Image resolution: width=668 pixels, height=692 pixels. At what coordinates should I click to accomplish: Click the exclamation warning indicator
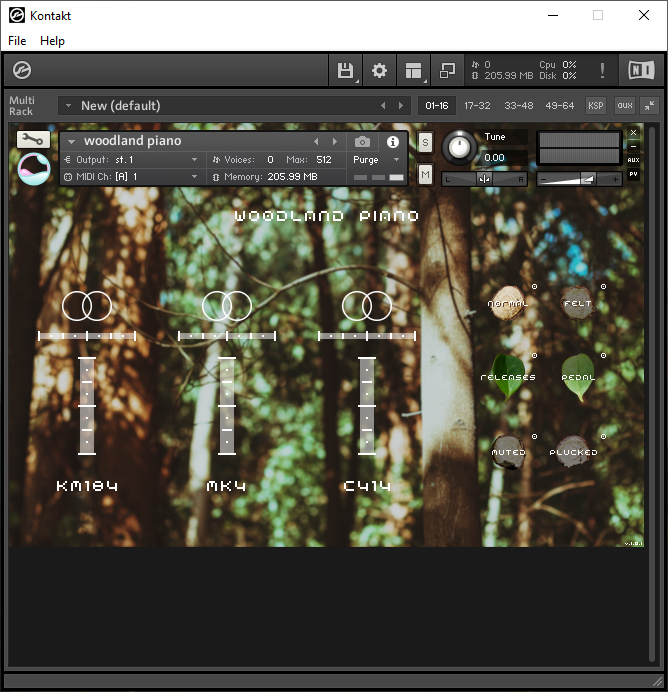602,71
